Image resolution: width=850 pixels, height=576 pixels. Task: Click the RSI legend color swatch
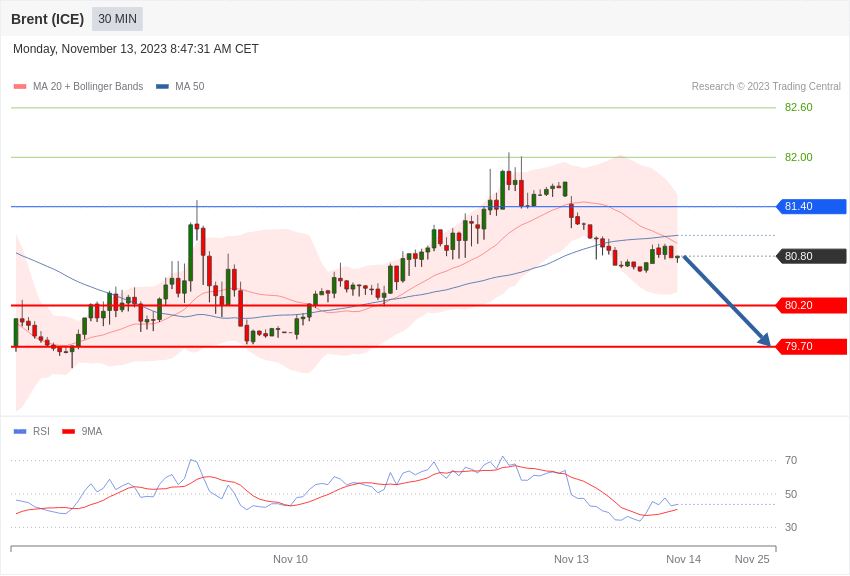pyautogui.click(x=20, y=432)
